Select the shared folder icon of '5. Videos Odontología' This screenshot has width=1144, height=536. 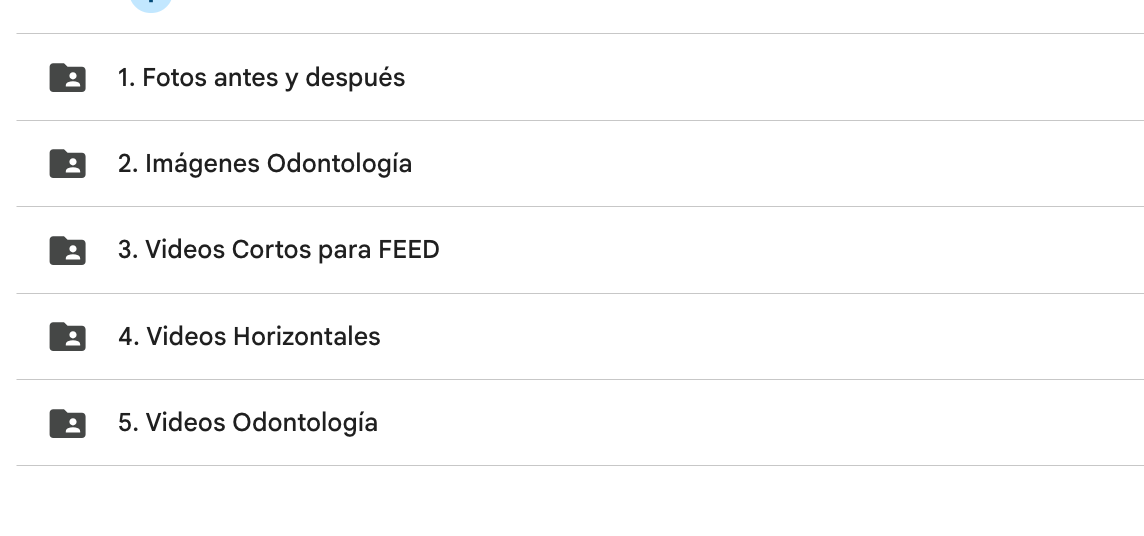(x=67, y=423)
